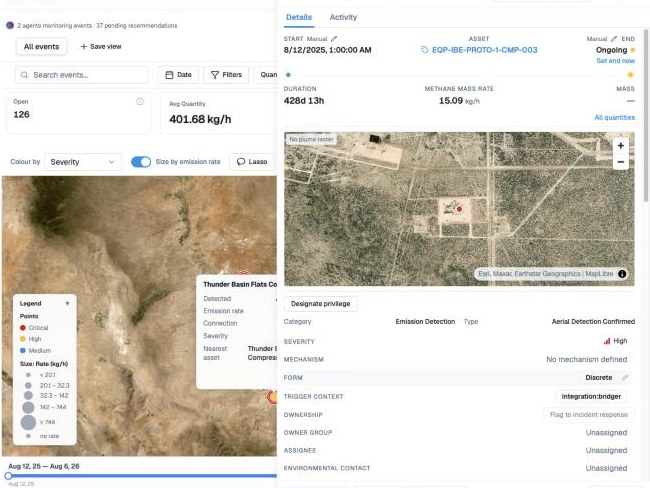This screenshot has height=488, width=650.
Task: Toggle Size by emission rate switch
Action: [141, 162]
